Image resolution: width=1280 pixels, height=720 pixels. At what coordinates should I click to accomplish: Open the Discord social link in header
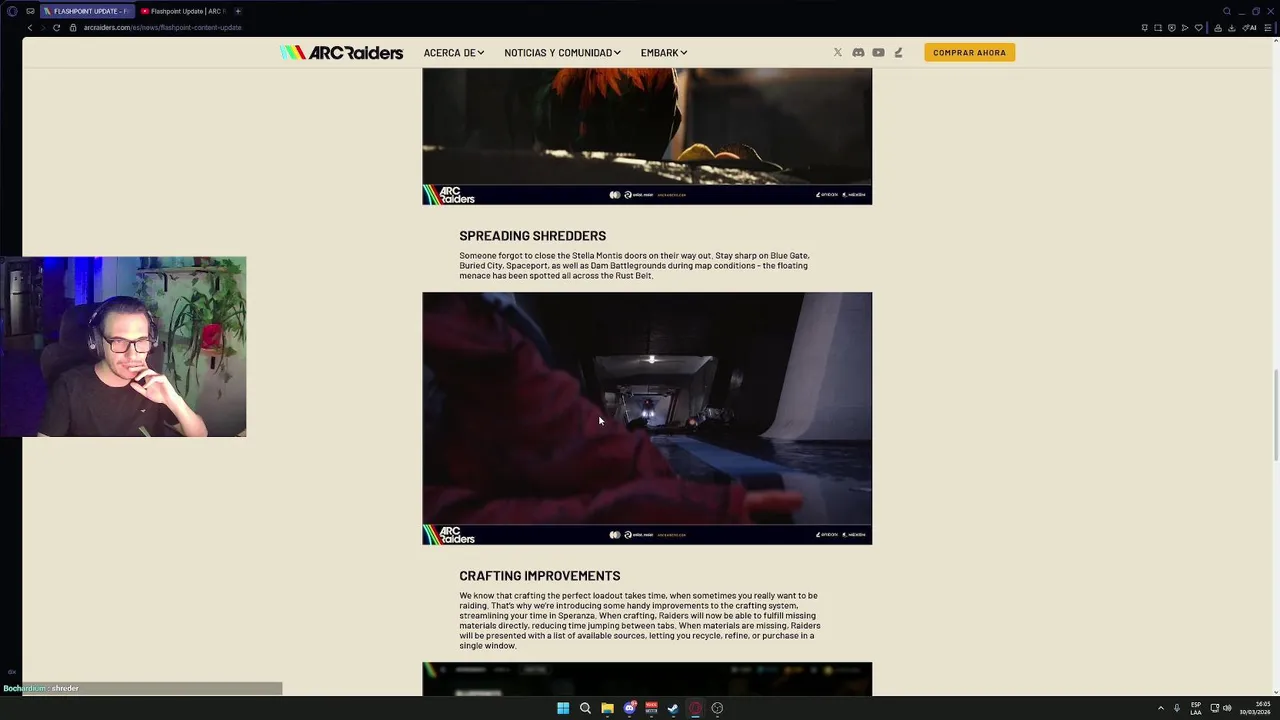858,52
